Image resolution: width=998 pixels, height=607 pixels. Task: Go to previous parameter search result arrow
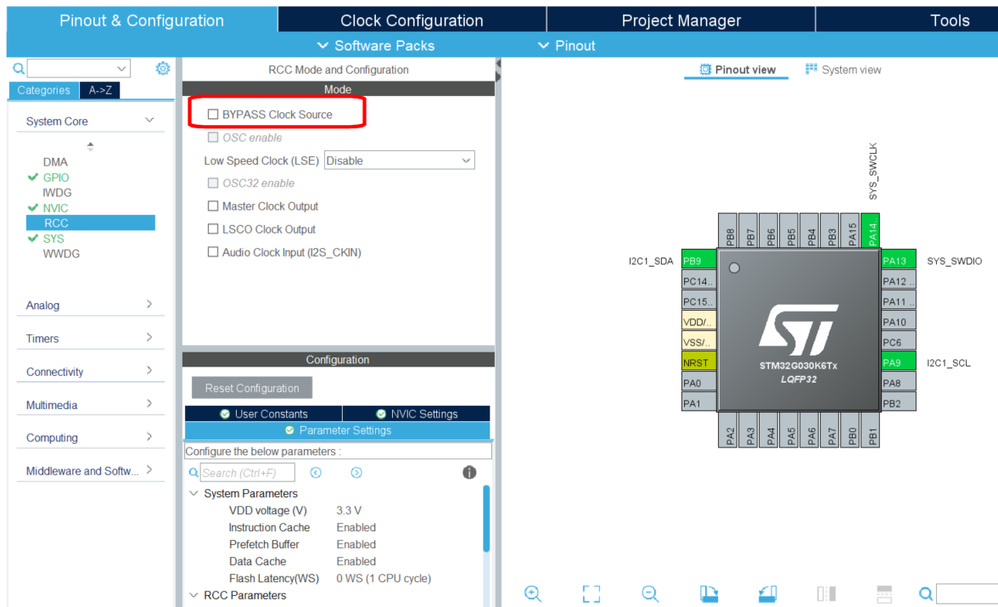point(316,472)
